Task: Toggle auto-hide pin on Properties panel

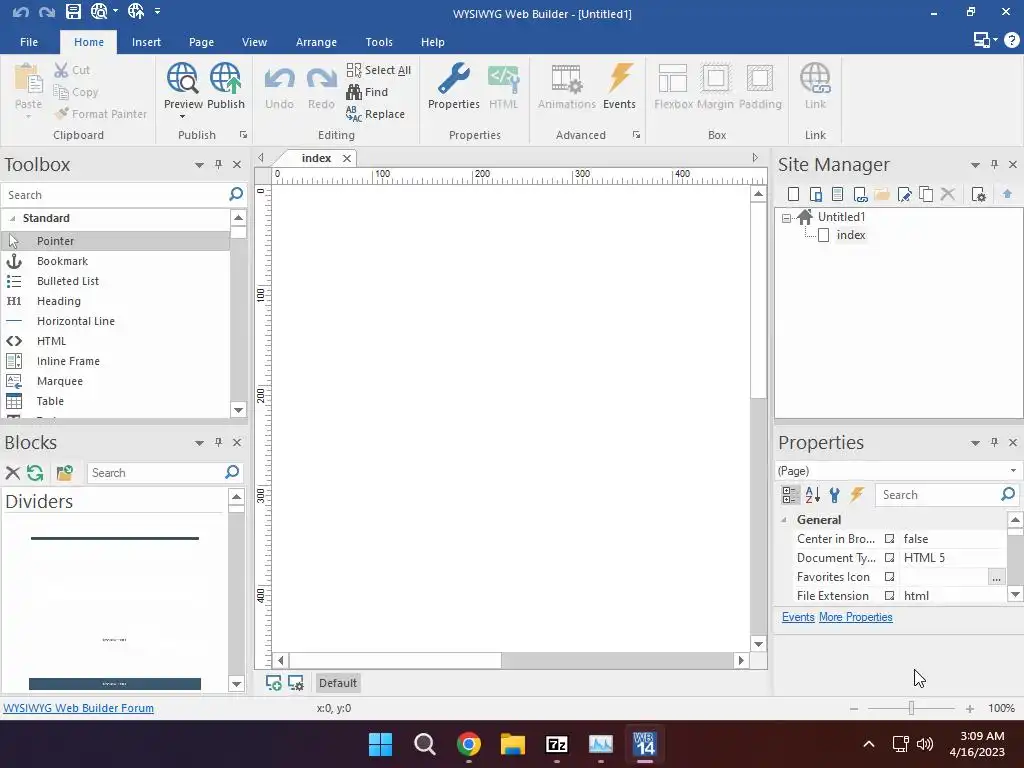Action: (994, 442)
